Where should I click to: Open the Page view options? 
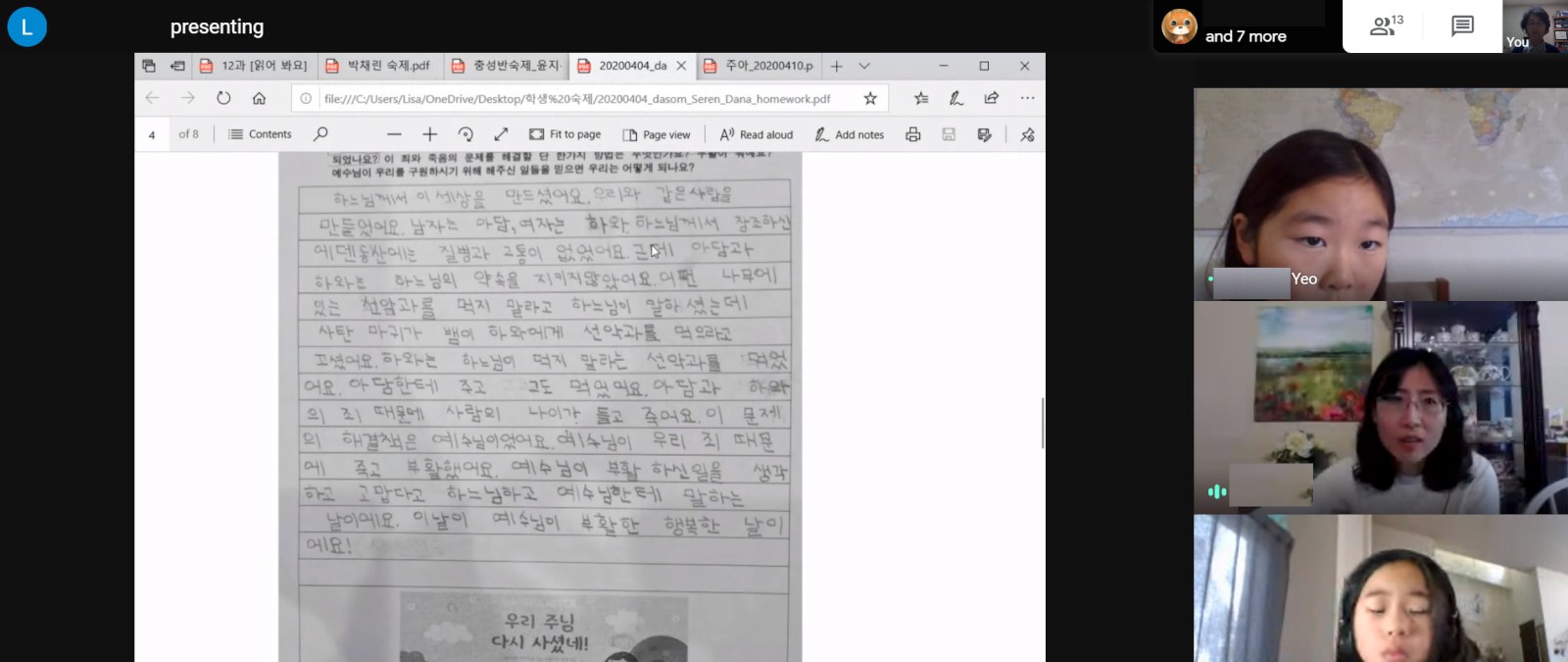pos(656,134)
